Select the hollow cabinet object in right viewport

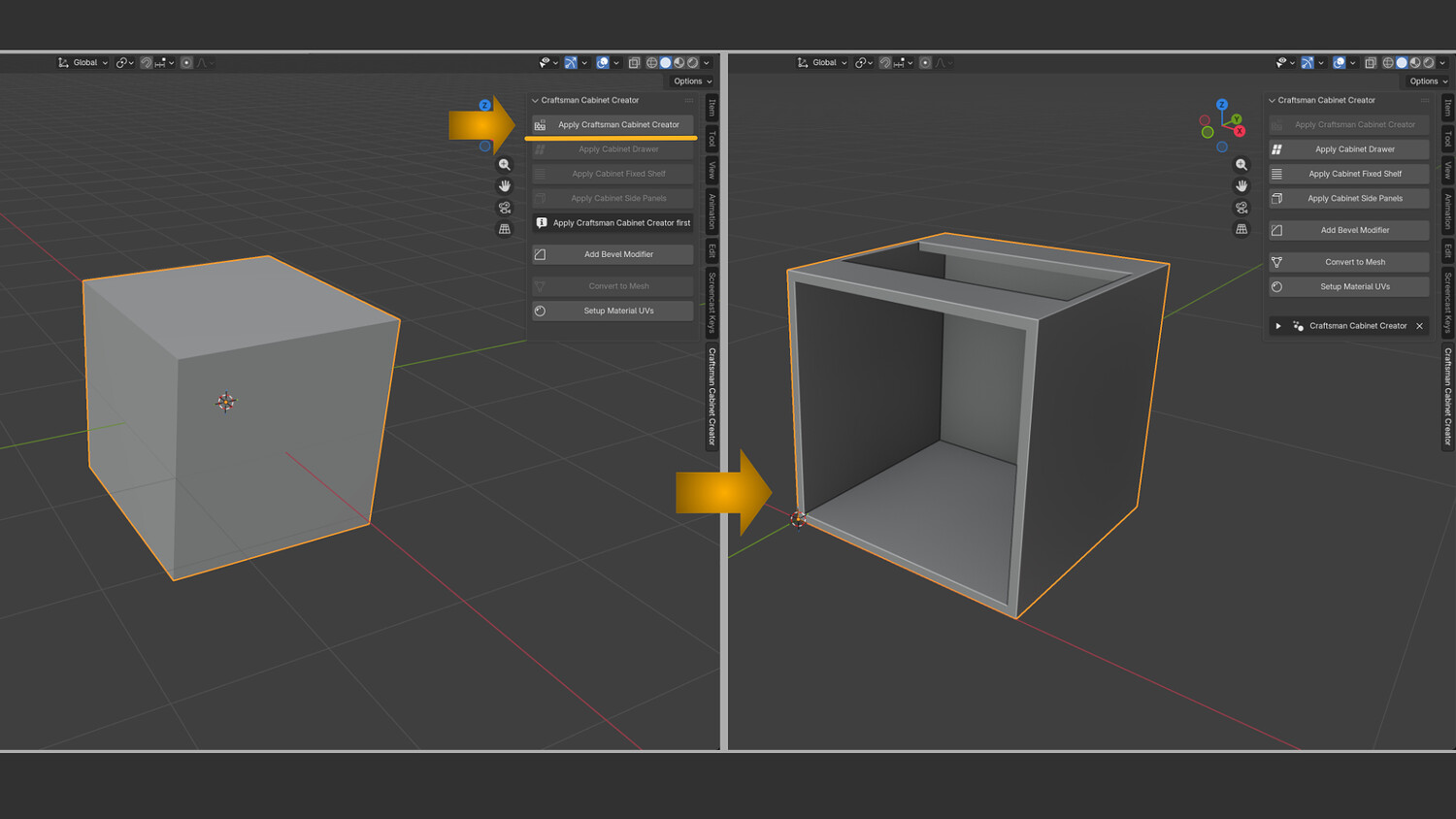tap(980, 427)
